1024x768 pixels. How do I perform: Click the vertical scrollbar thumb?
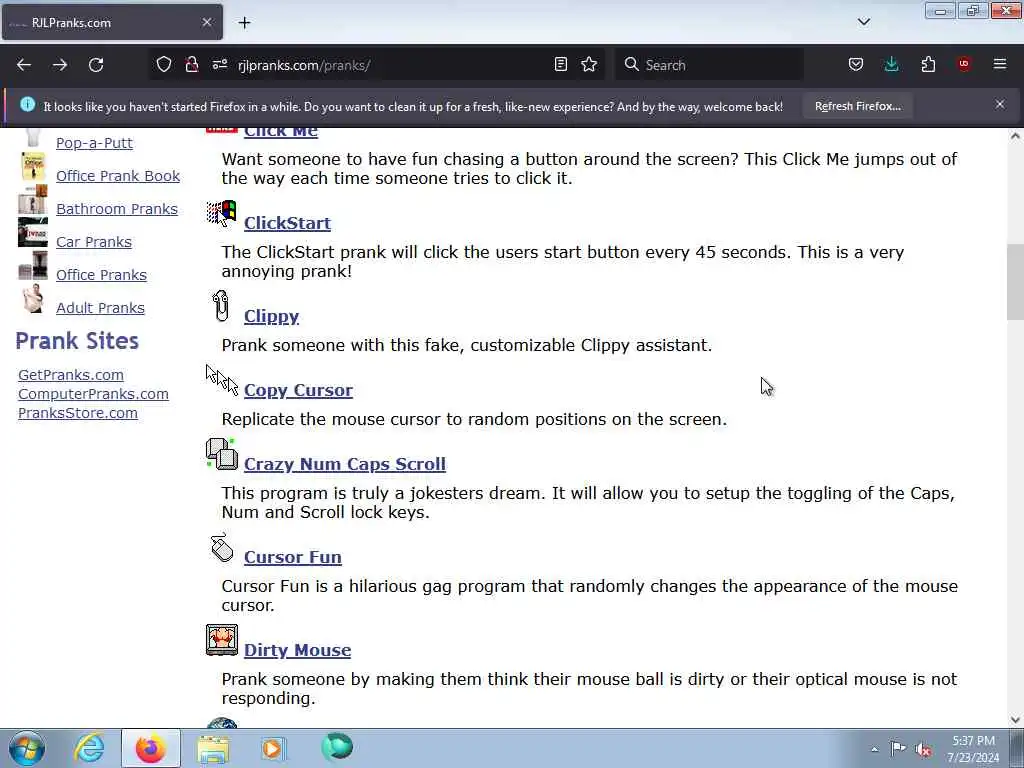tap(1015, 282)
